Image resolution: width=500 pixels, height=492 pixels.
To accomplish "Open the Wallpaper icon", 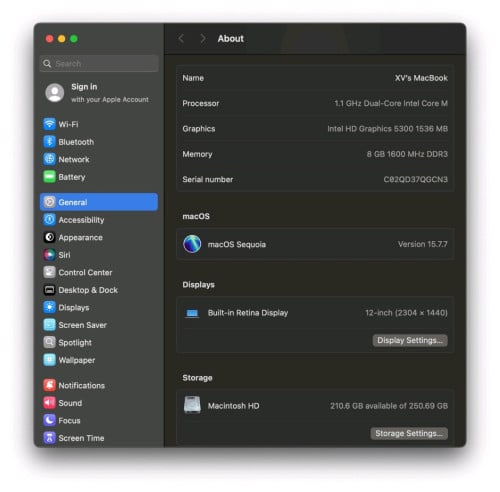I will [x=49, y=360].
